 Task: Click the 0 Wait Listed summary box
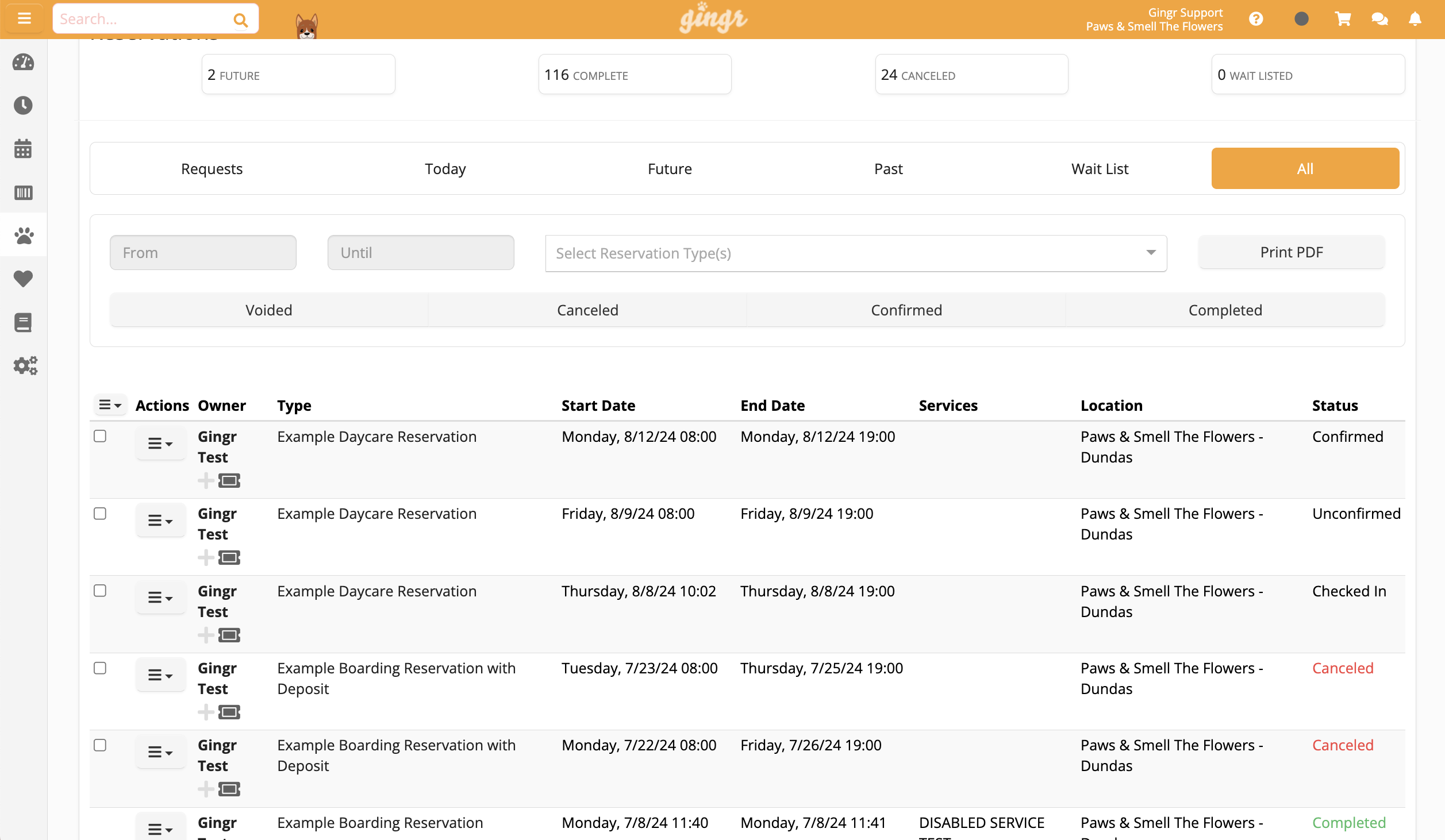pos(1308,74)
